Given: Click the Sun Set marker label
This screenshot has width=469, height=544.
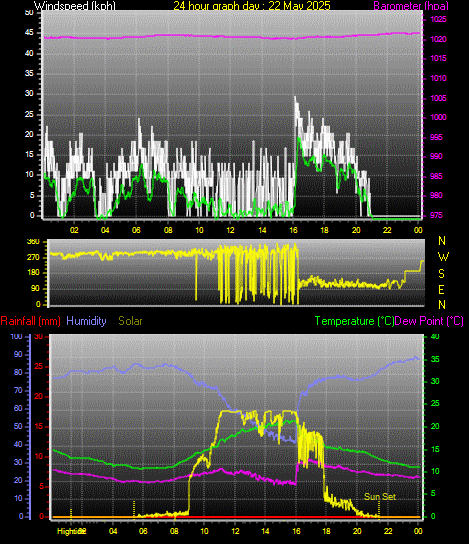Looking at the screenshot, I should point(380,497).
